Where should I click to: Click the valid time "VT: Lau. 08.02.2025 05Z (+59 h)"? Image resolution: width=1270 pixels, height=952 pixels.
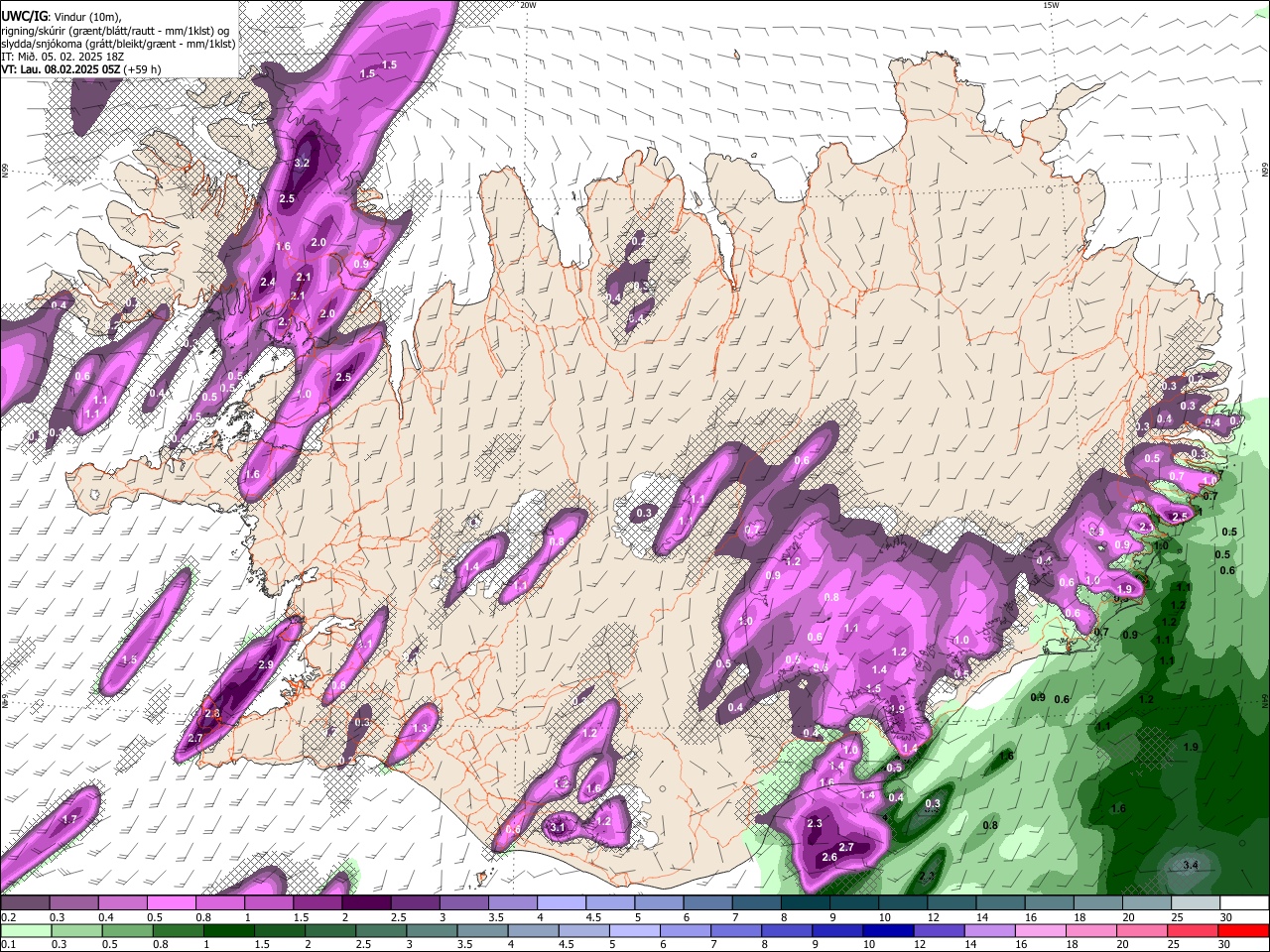pos(80,69)
